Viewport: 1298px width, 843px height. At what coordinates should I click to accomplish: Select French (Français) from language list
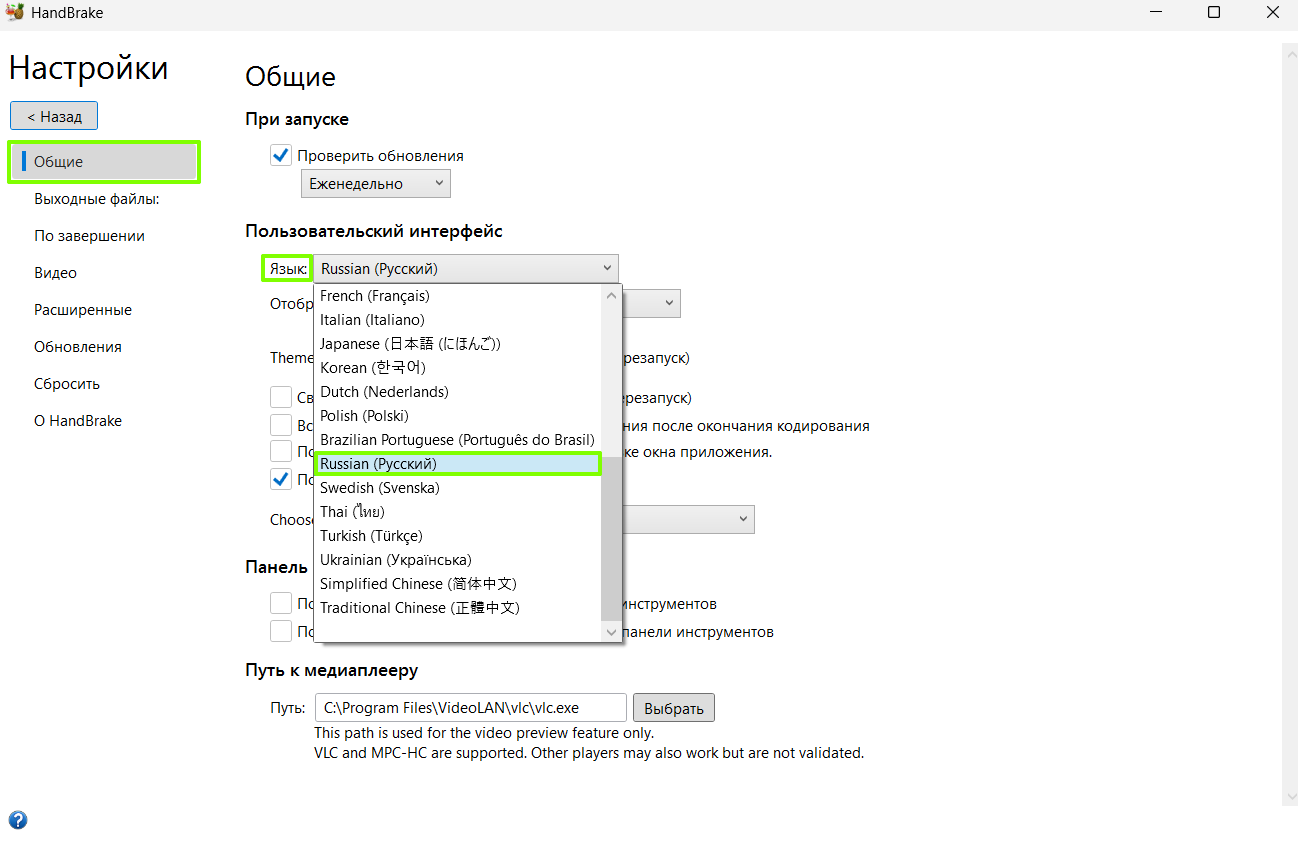pyautogui.click(x=460, y=296)
